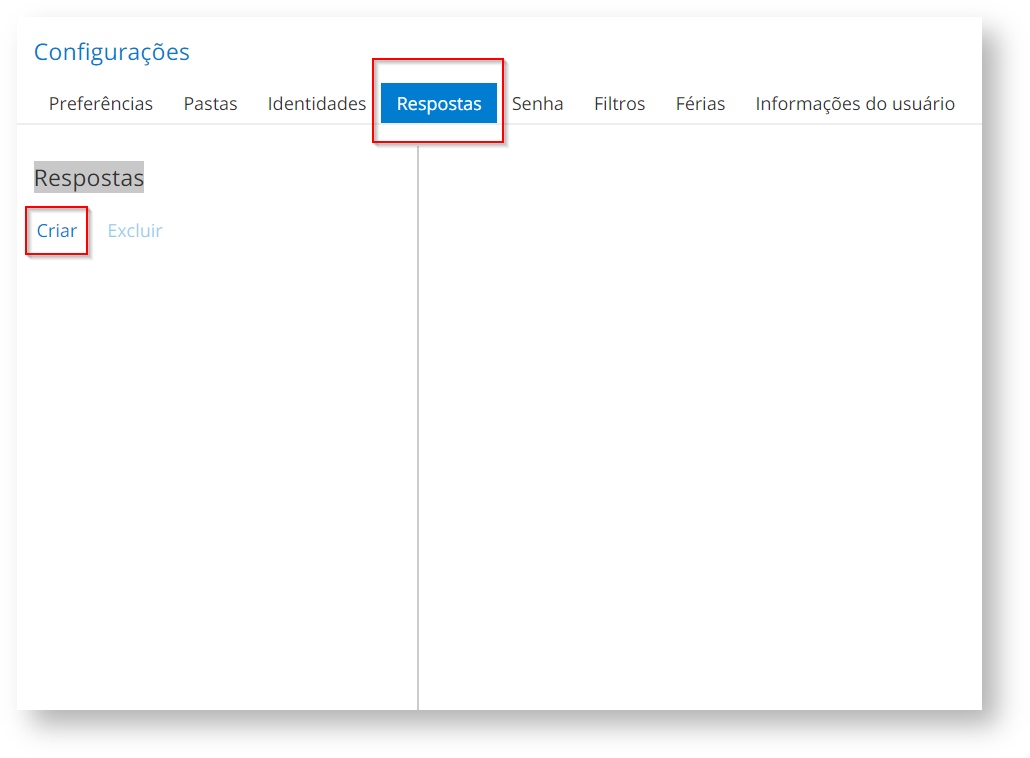
Task: Click the empty right details pane
Action: click(x=700, y=420)
